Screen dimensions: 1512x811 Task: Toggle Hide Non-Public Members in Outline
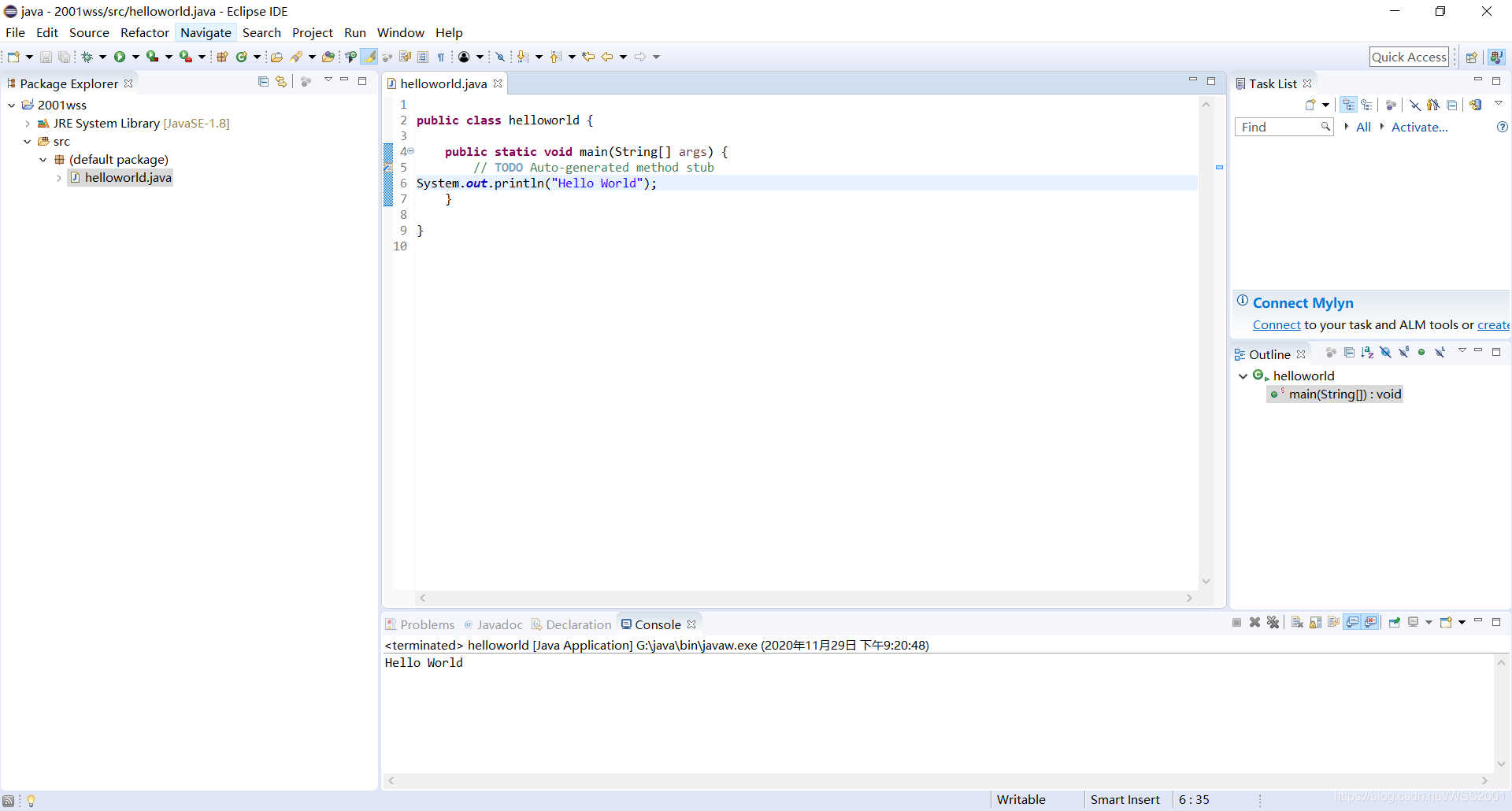point(1421,352)
